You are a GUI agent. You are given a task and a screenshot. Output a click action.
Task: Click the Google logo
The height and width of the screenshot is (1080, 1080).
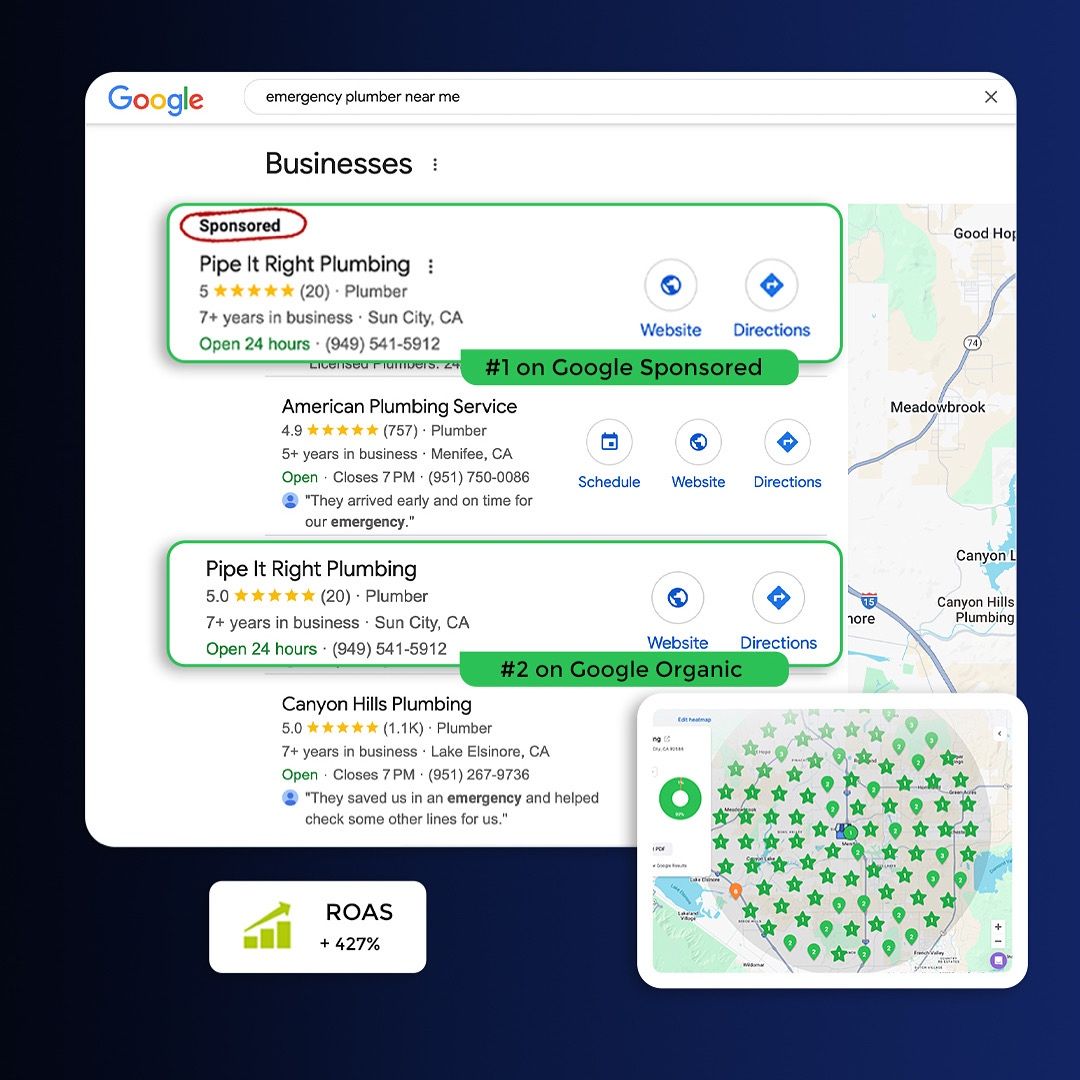click(156, 99)
